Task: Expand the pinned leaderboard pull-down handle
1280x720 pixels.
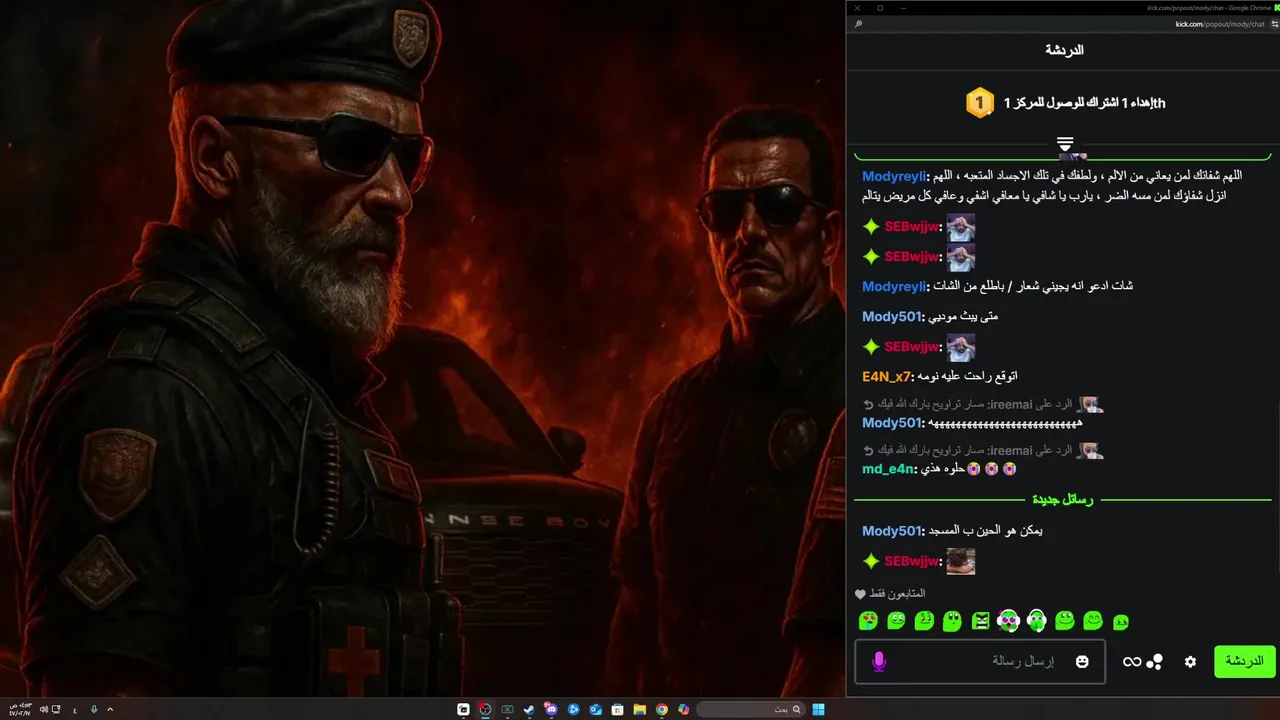Action: [x=1065, y=145]
